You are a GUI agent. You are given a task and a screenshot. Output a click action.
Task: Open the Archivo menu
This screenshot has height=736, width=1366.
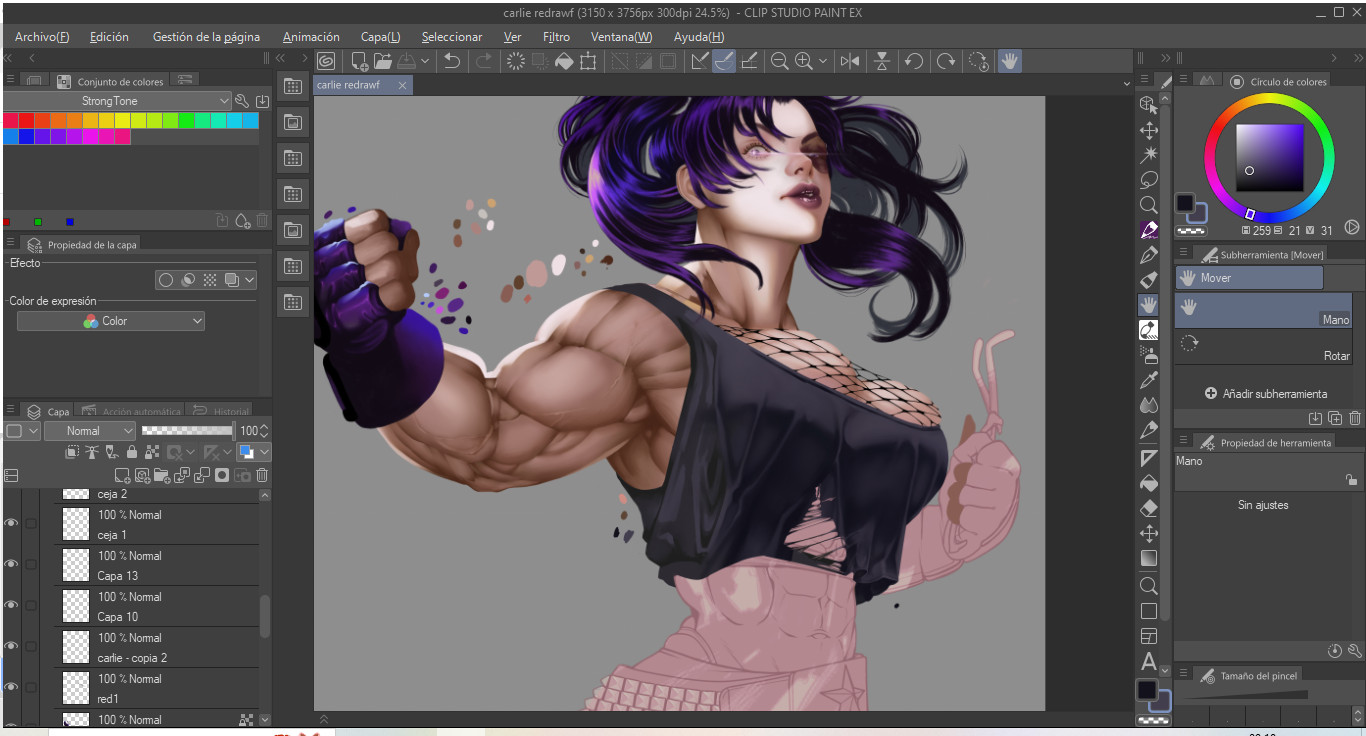42,37
